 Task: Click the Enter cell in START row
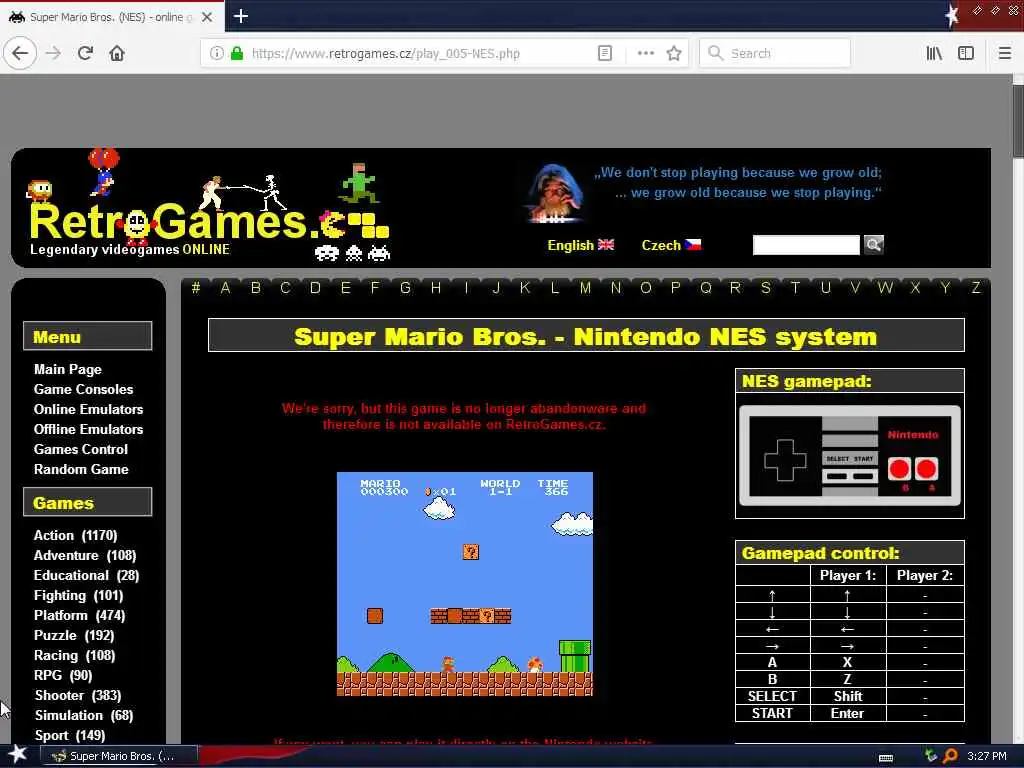(x=848, y=713)
